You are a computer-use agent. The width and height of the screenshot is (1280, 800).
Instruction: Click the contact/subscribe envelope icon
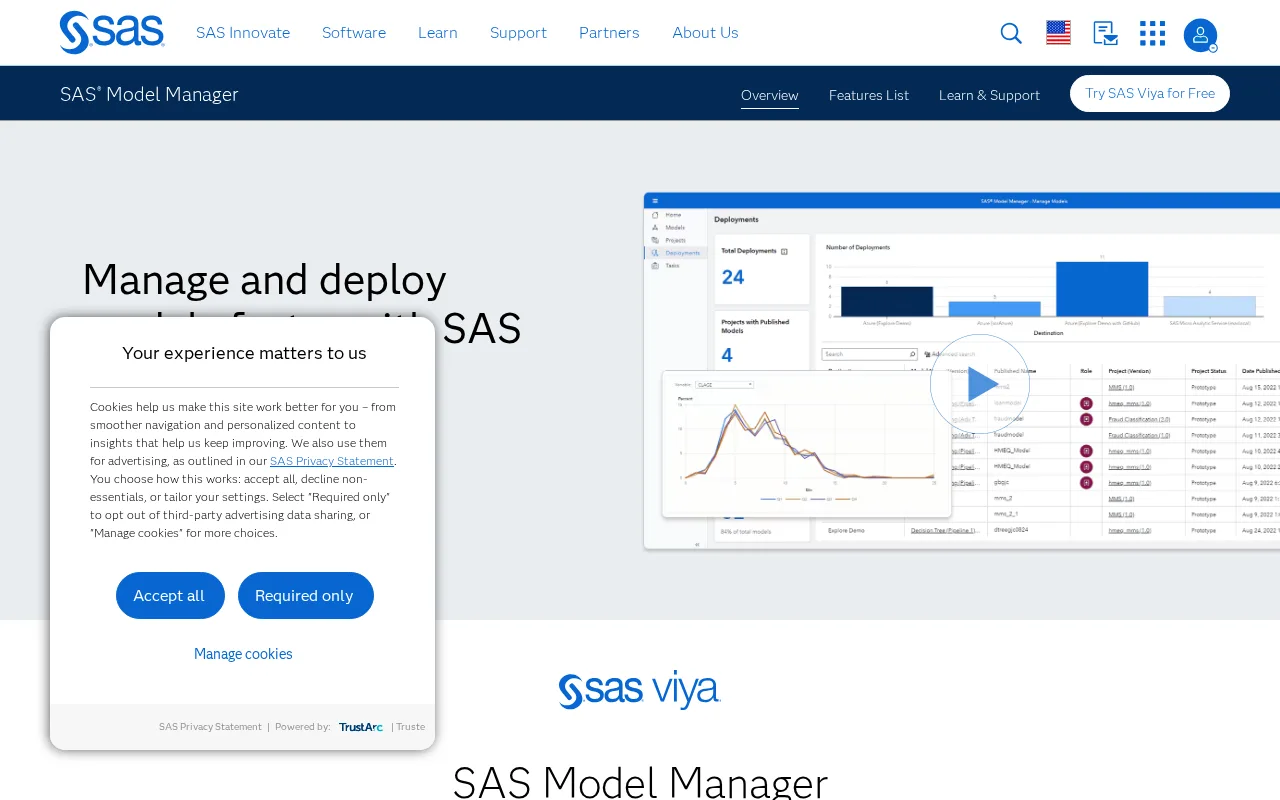tap(1105, 33)
